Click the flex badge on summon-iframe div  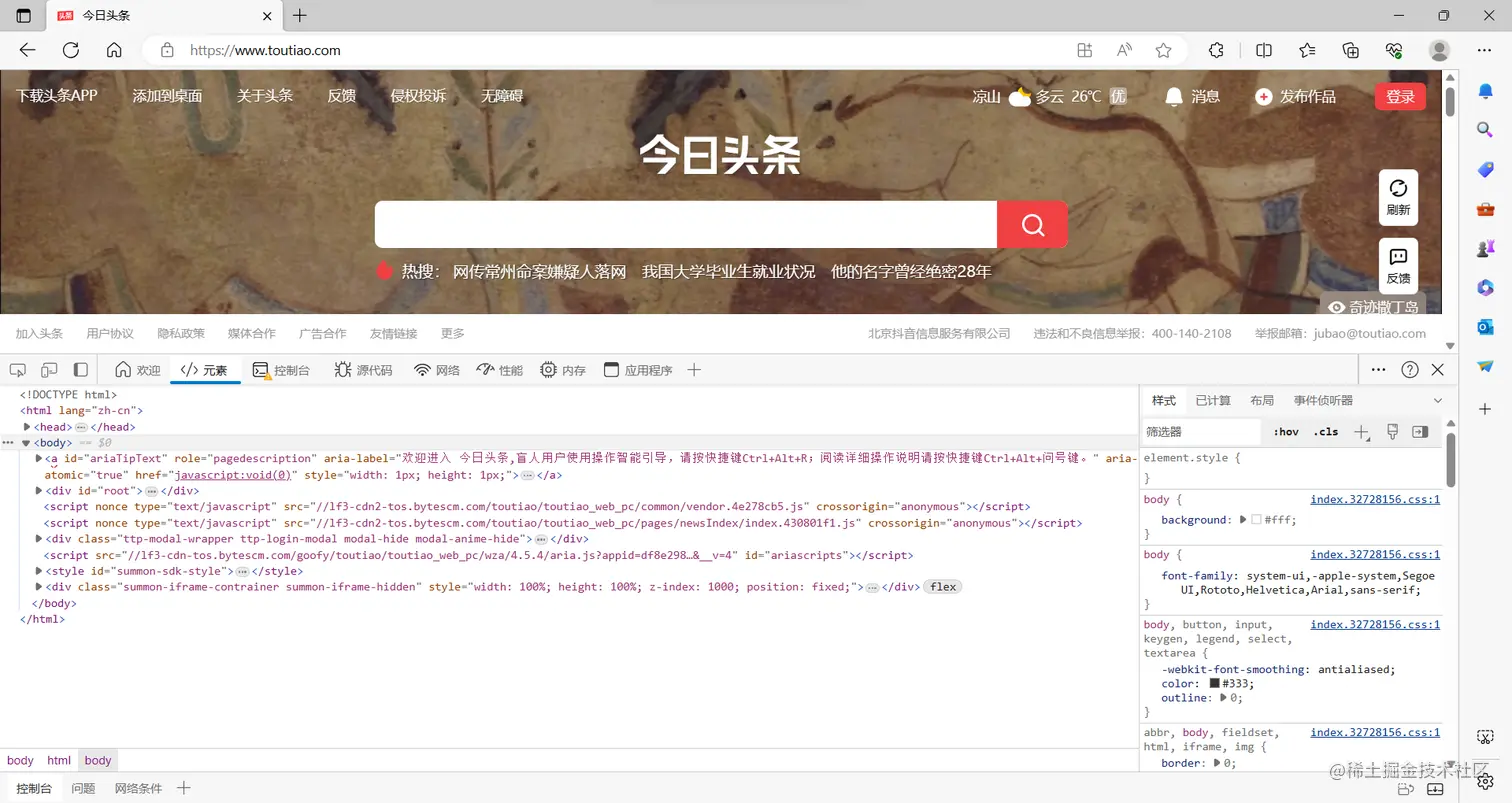(x=943, y=587)
